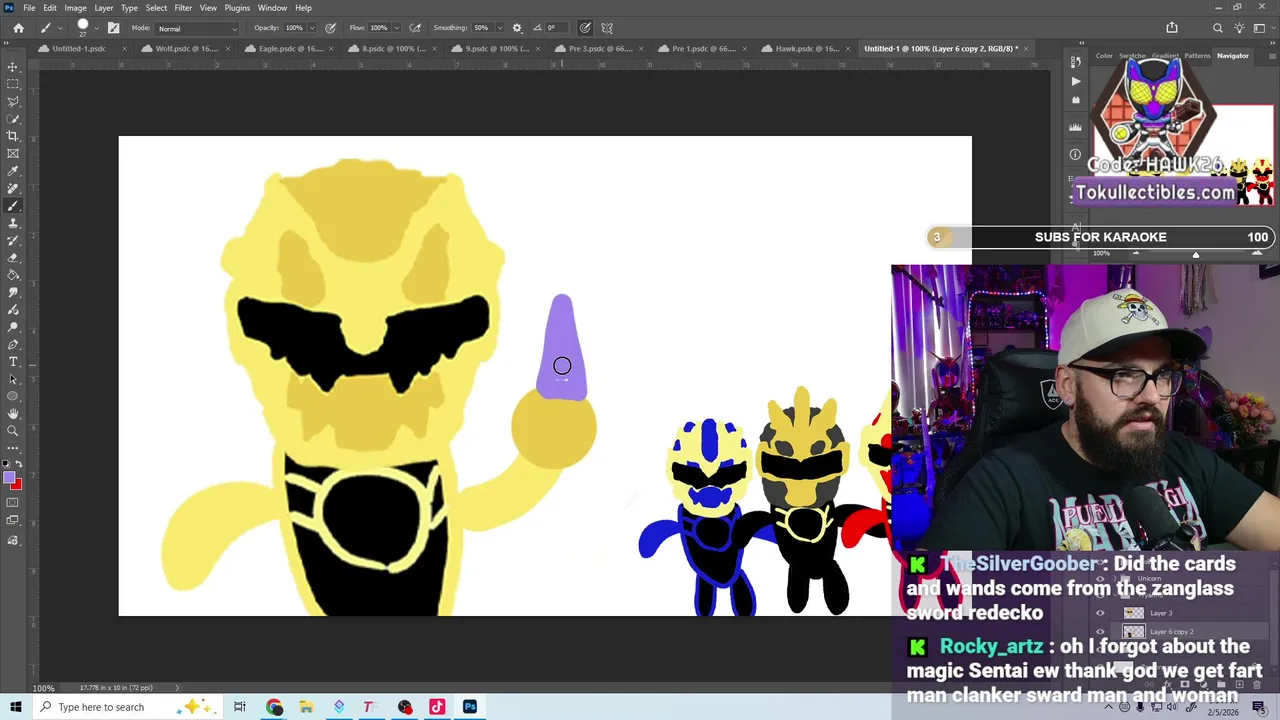1280x720 pixels.
Task: Select the Crop tool
Action: tap(13, 136)
